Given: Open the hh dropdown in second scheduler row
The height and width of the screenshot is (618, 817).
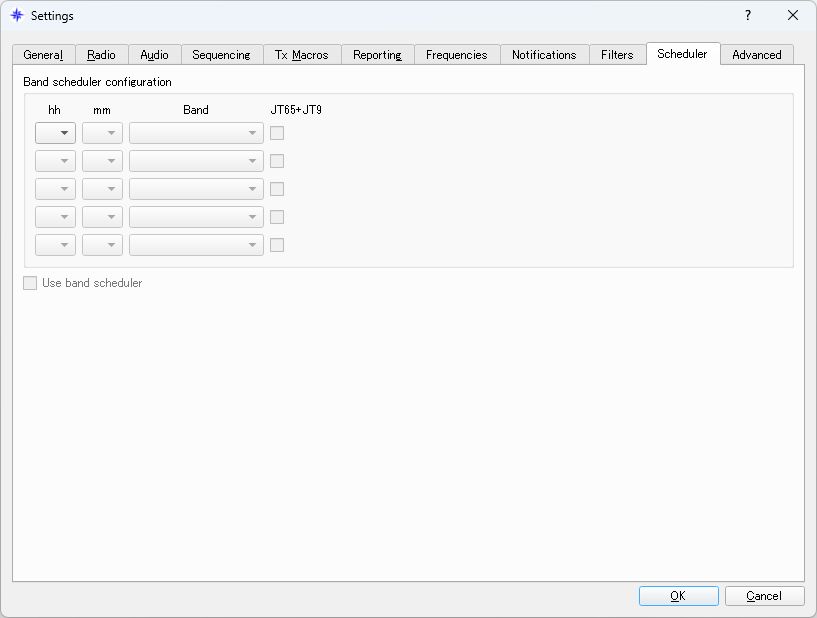Looking at the screenshot, I should [55, 160].
